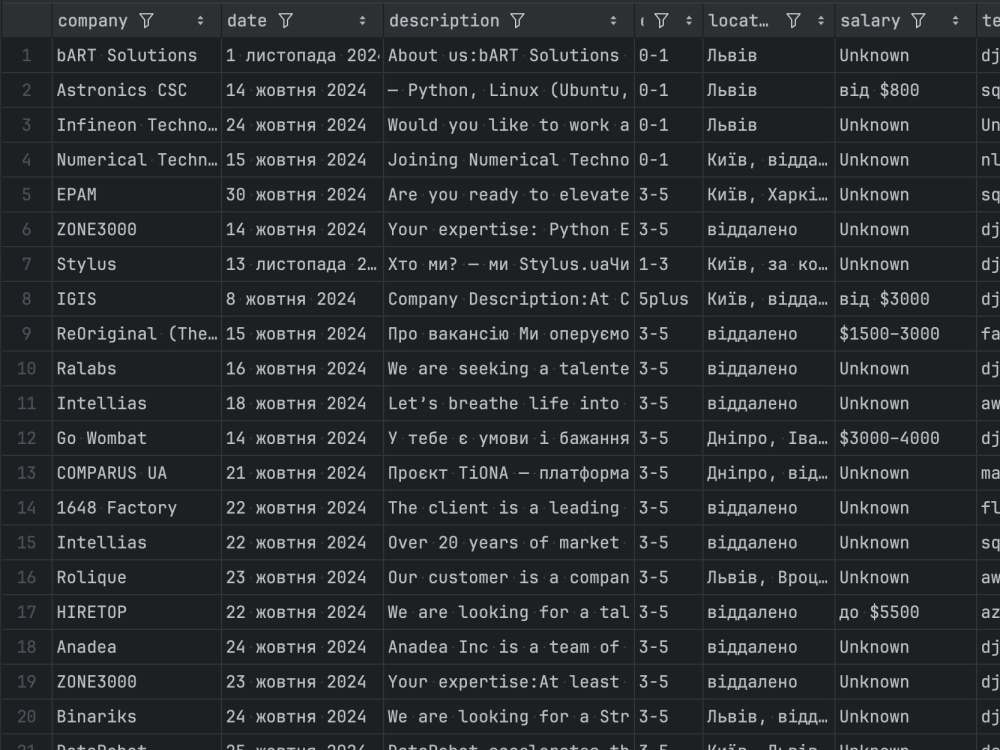Open filter for company column
This screenshot has width=1000, height=750.
click(147, 21)
